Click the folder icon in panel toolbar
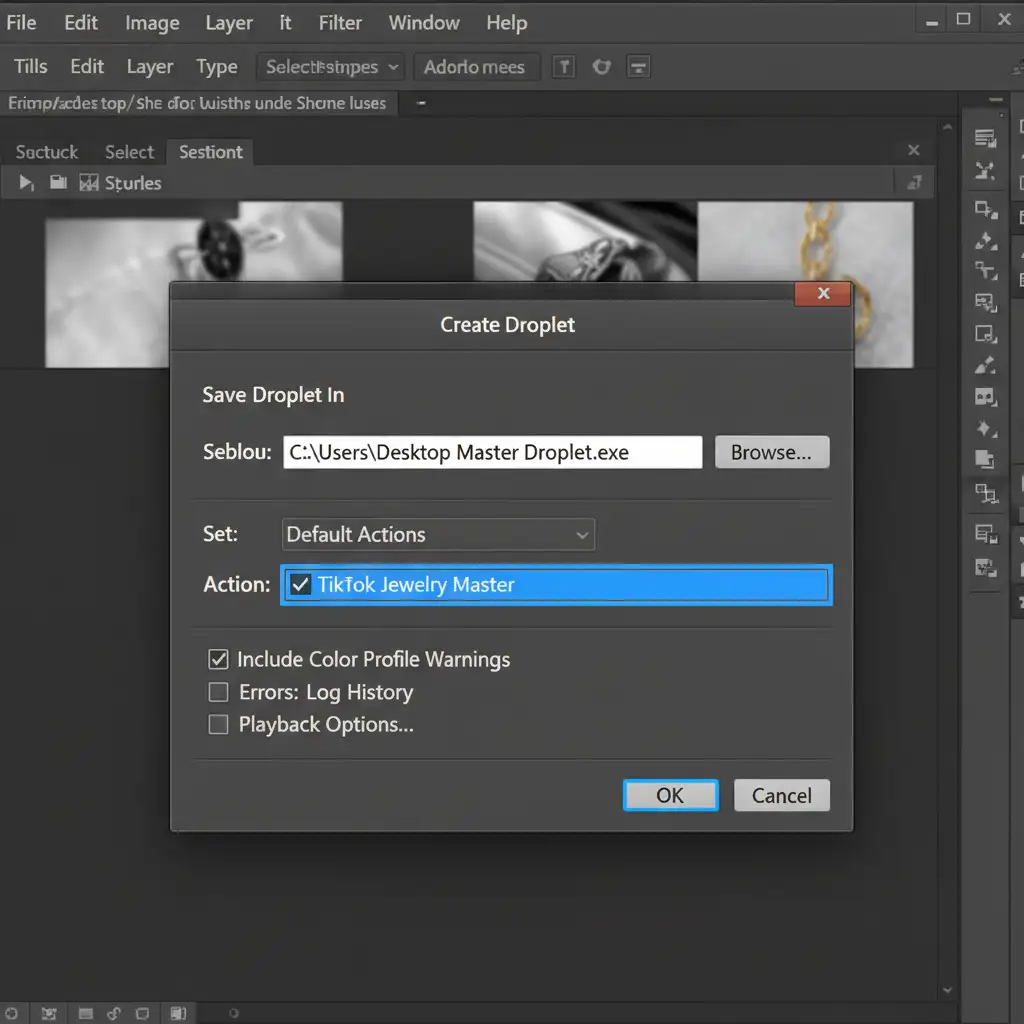The height and width of the screenshot is (1024, 1024). pyautogui.click(x=59, y=182)
